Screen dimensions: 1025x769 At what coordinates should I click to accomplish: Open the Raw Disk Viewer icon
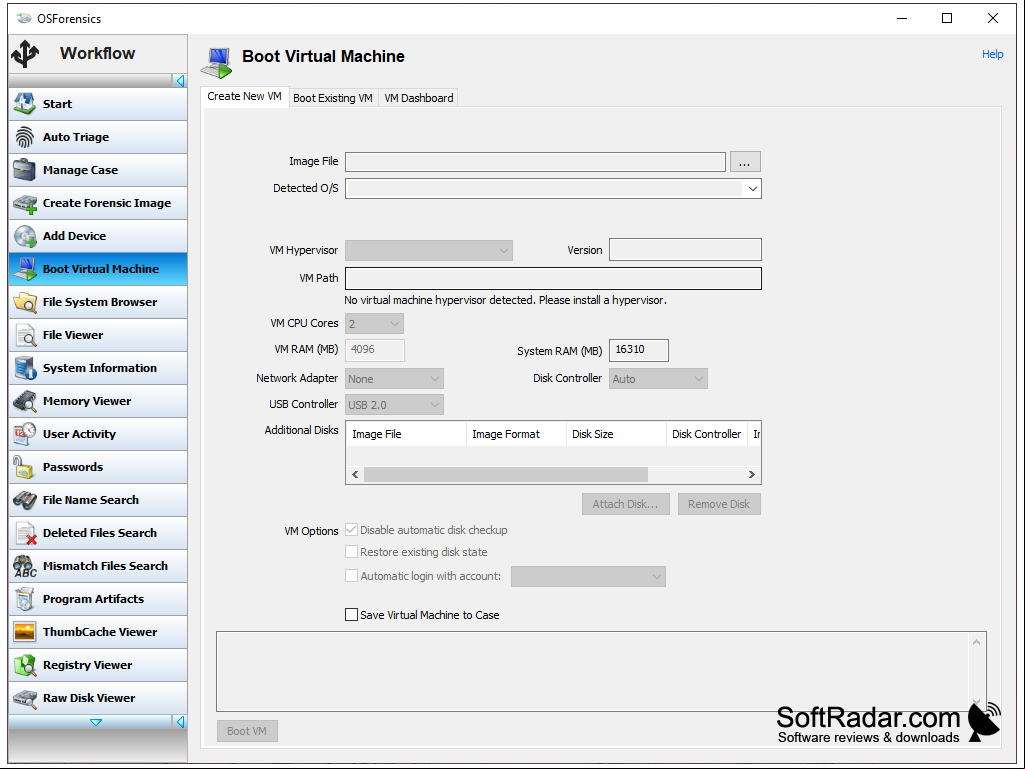pyautogui.click(x=25, y=698)
